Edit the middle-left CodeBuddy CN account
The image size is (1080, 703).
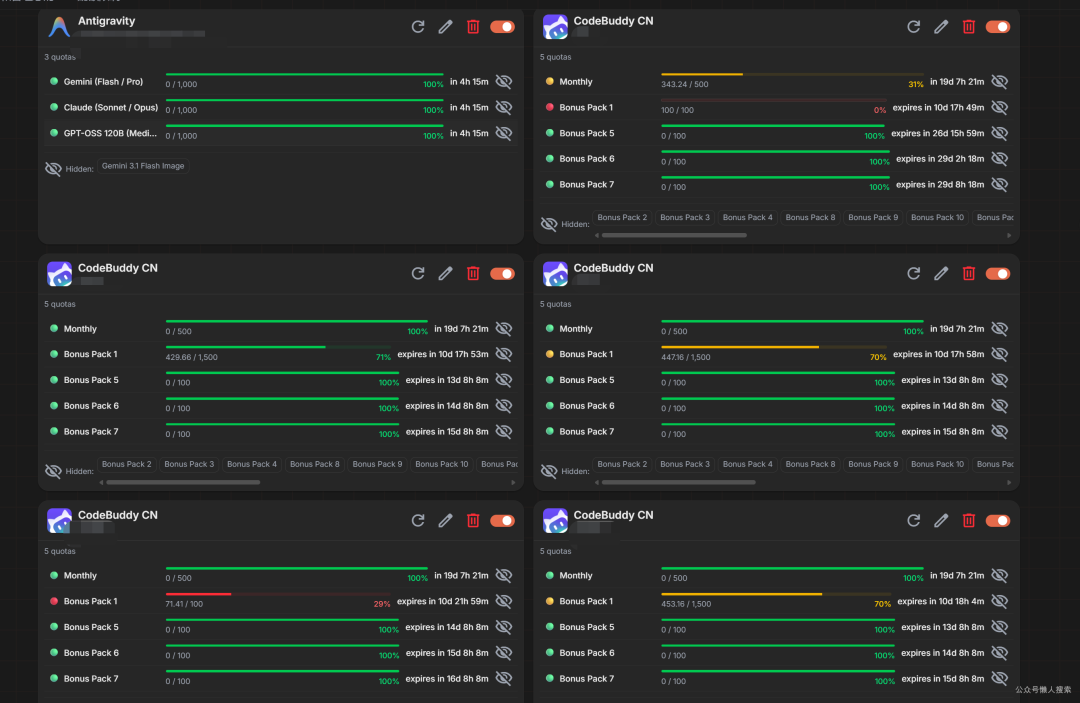[x=446, y=273]
